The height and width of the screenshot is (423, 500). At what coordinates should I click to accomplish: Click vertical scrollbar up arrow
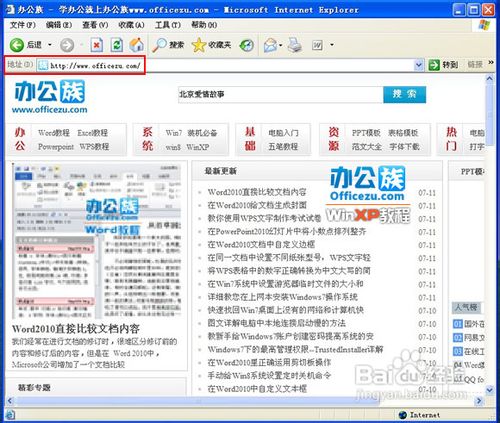coord(489,79)
